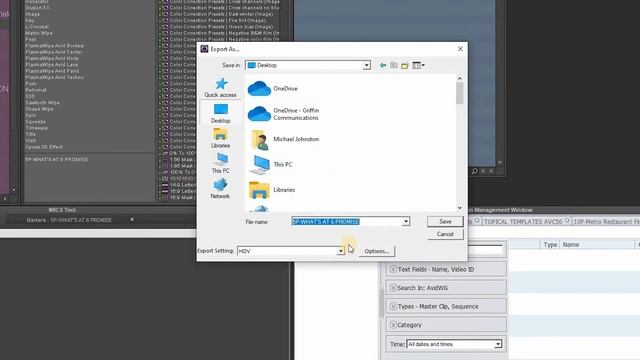This screenshot has height=360, width=640.
Task: Select PlasmaWipe Avid Border category
Action: 54,46
